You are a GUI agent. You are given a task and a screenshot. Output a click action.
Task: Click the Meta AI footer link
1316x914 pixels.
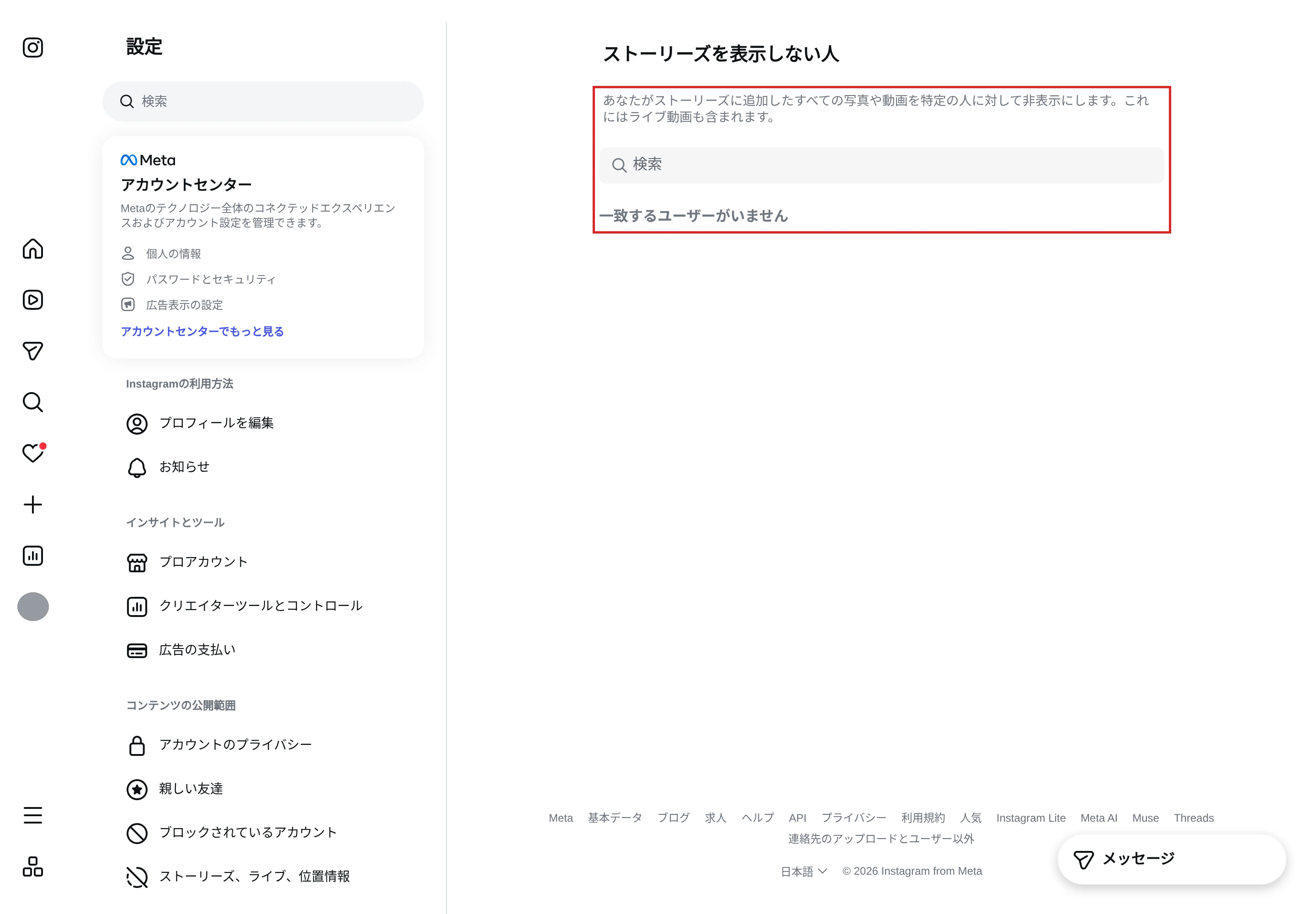[x=1098, y=818]
